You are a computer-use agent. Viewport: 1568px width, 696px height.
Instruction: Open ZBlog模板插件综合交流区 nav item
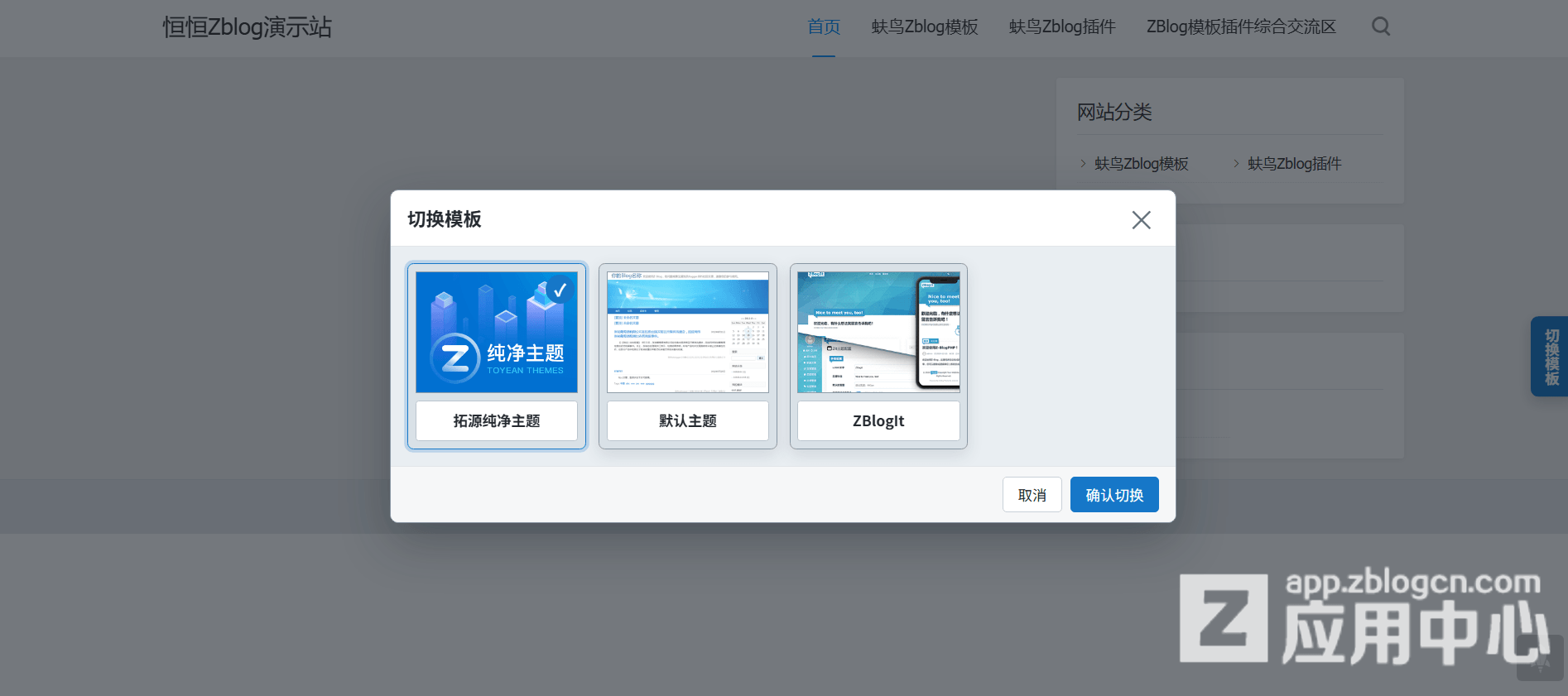[1241, 27]
